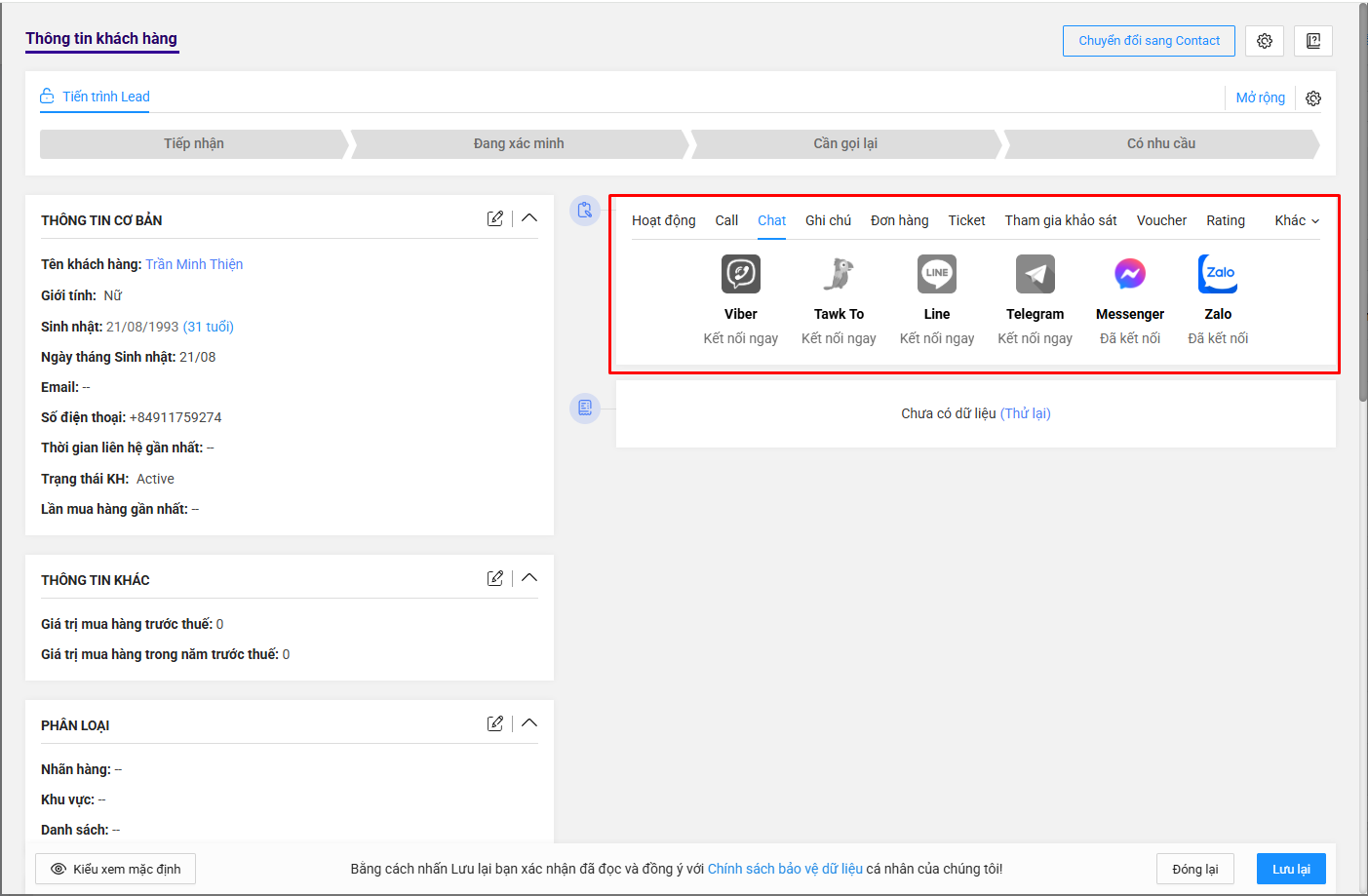The width and height of the screenshot is (1368, 896).
Task: Click the Mở rộng link
Action: click(1261, 97)
